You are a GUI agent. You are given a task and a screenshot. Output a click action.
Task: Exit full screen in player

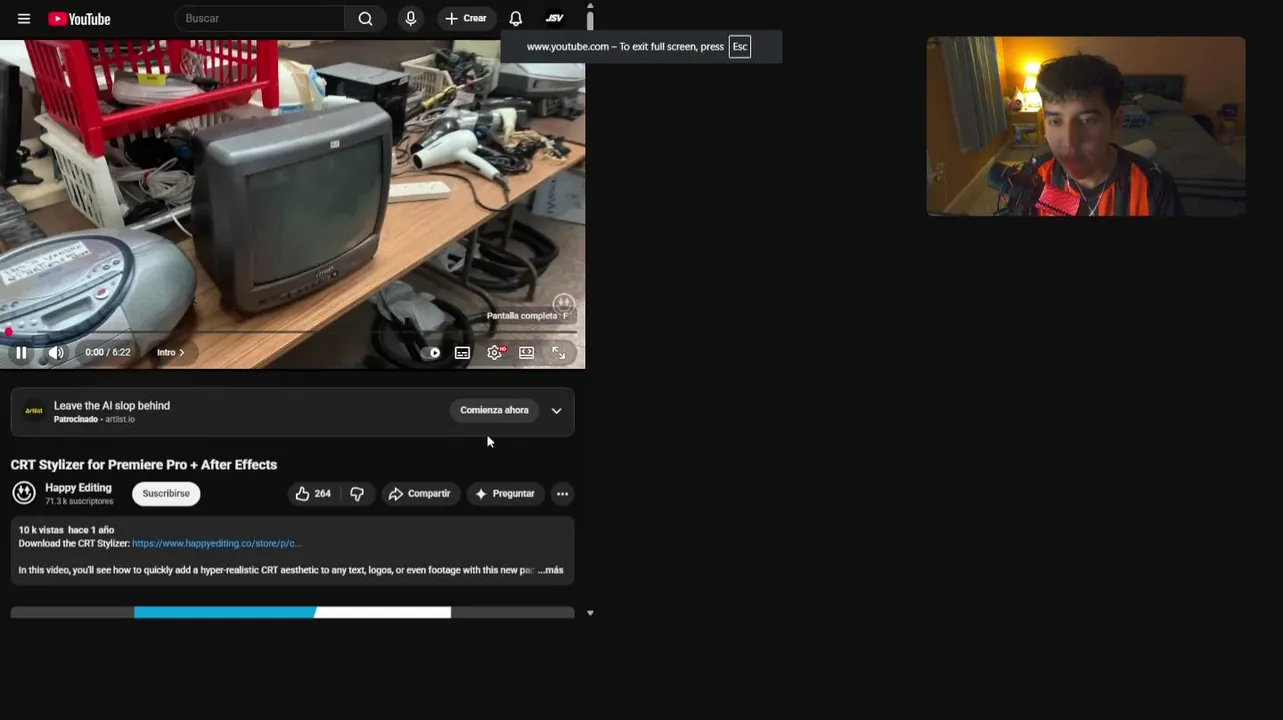tap(558, 352)
